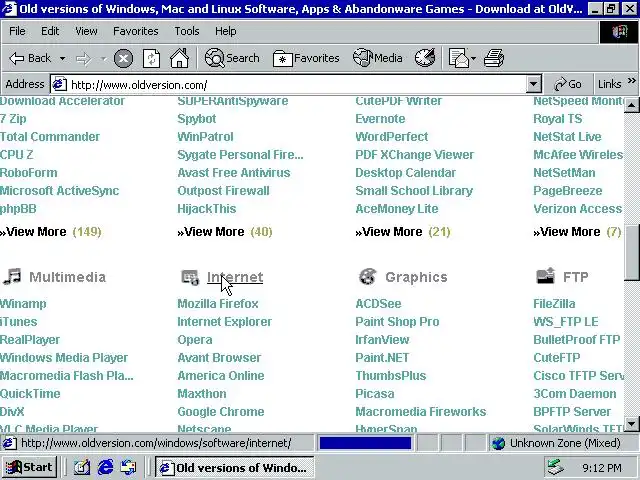Viewport: 640px width, 480px height.
Task: Open the Winamp link
Action: [23, 304]
